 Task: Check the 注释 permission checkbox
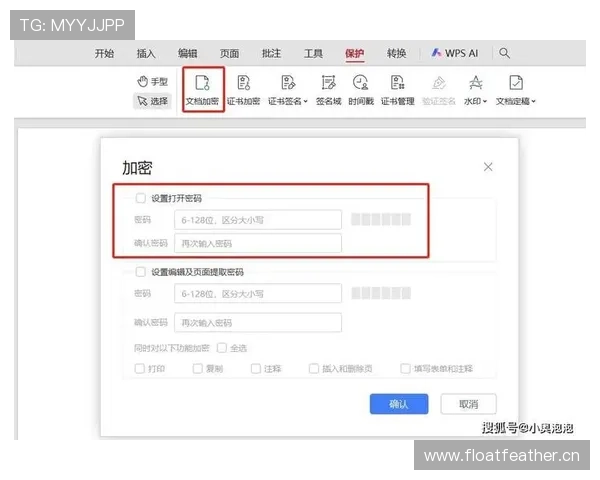click(256, 369)
